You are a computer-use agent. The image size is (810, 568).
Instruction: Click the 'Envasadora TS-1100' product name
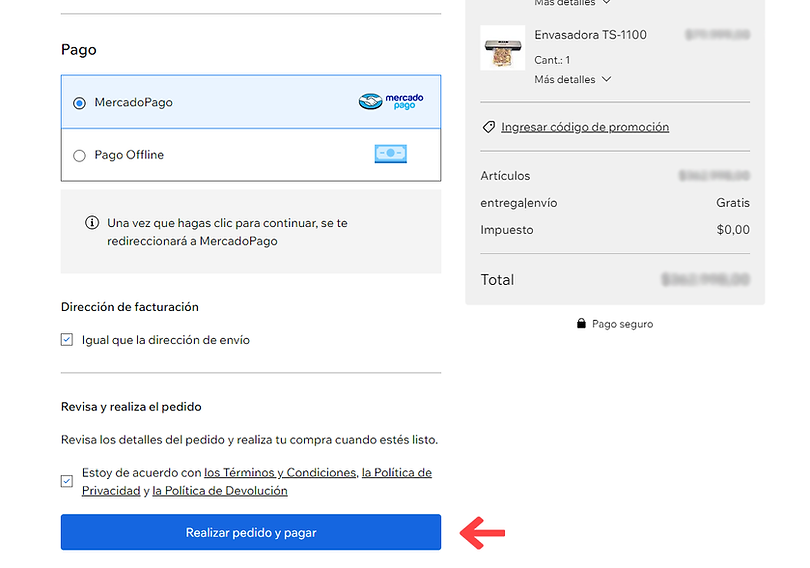[x=590, y=35]
